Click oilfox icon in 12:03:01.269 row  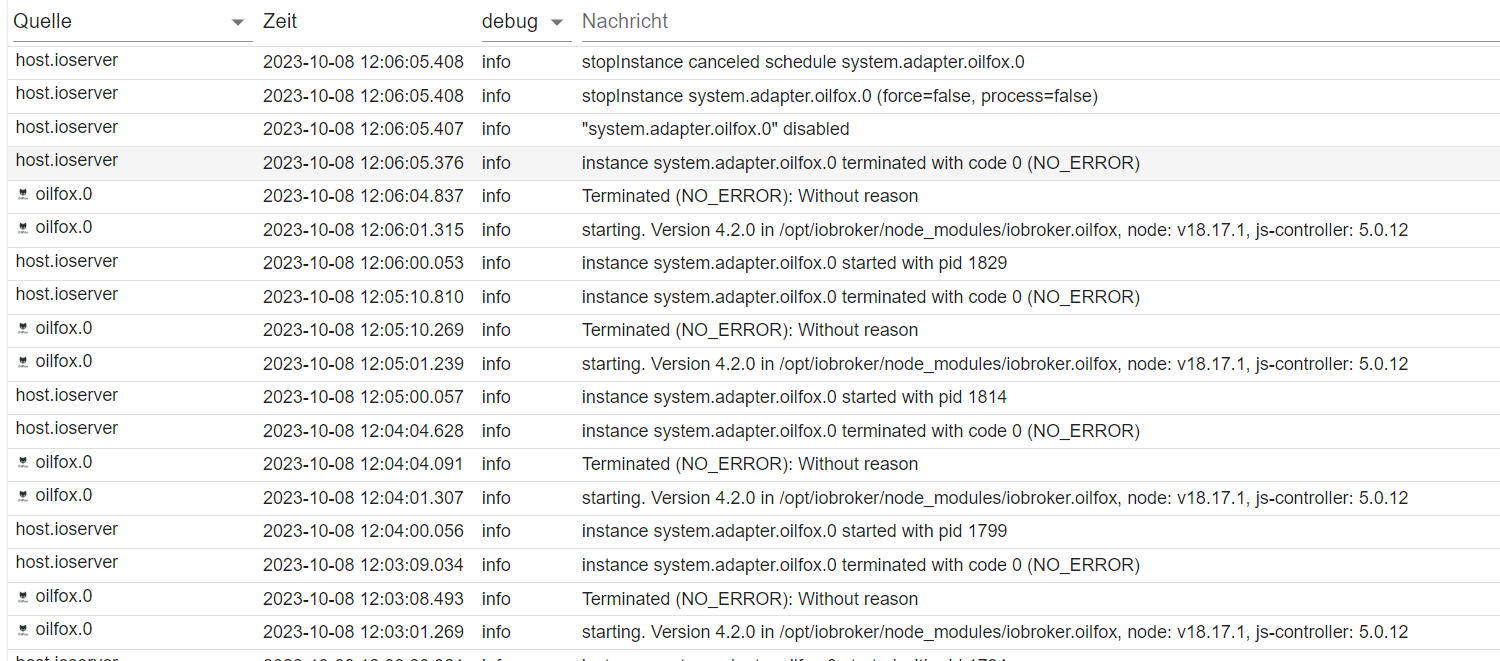23,630
